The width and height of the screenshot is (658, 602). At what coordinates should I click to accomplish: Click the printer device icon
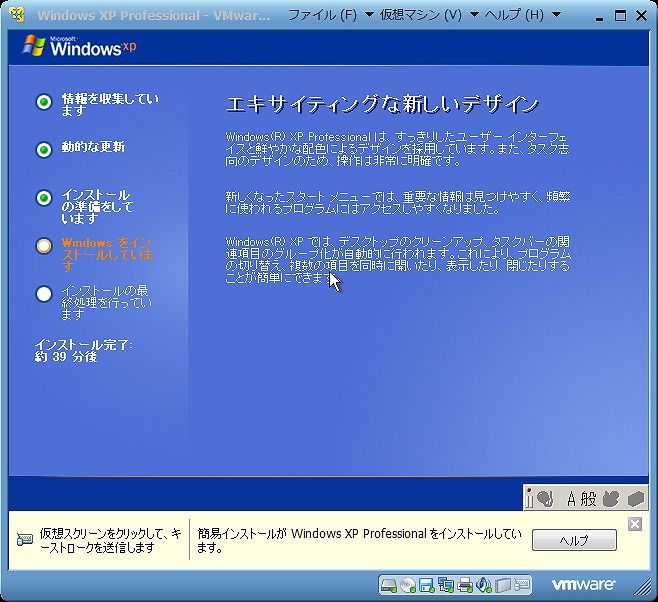point(465,584)
